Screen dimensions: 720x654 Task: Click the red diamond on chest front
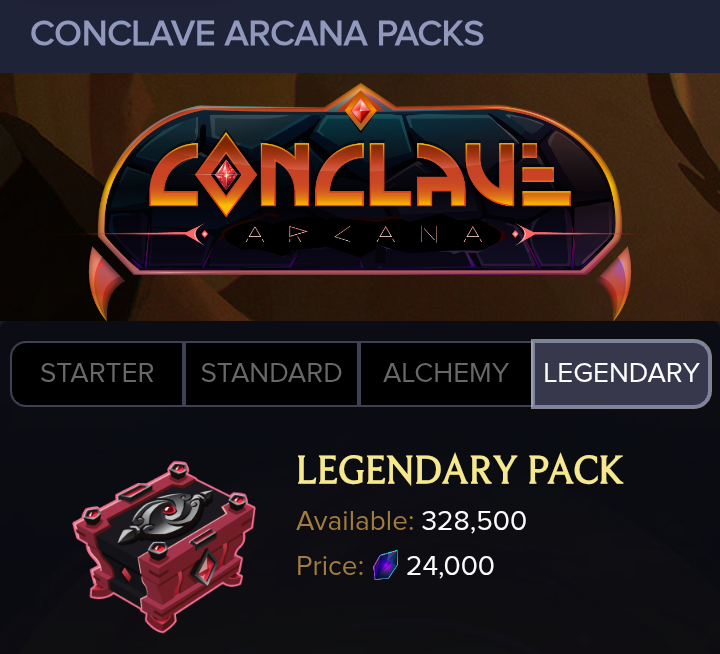[205, 568]
